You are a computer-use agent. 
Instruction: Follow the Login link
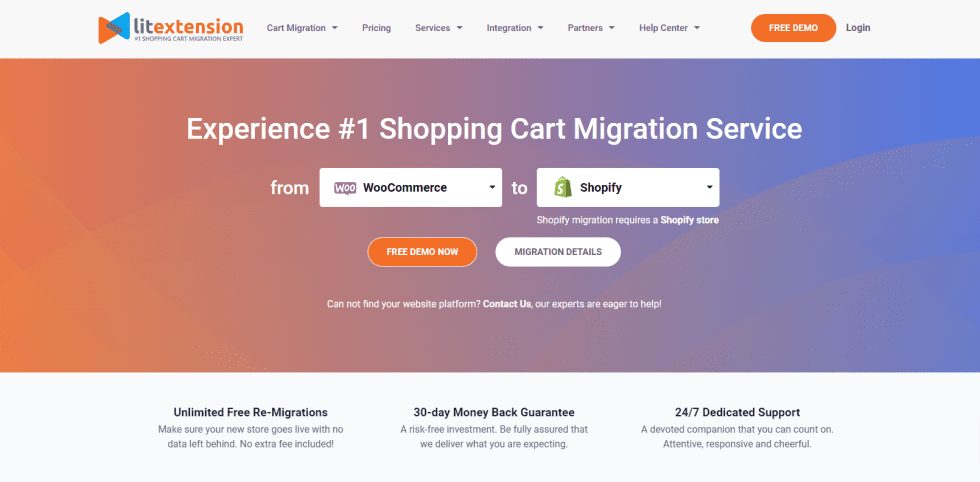[858, 28]
